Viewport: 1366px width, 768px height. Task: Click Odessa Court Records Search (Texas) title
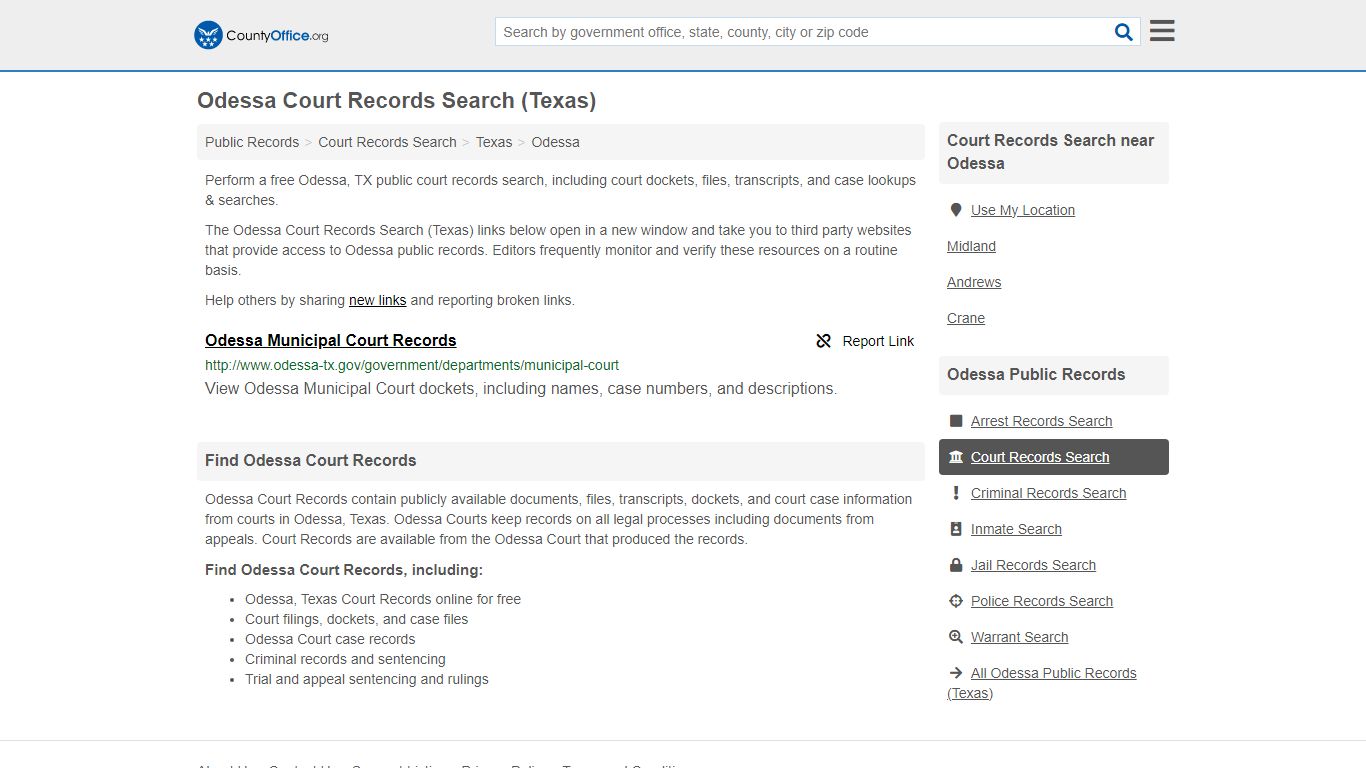coord(396,100)
